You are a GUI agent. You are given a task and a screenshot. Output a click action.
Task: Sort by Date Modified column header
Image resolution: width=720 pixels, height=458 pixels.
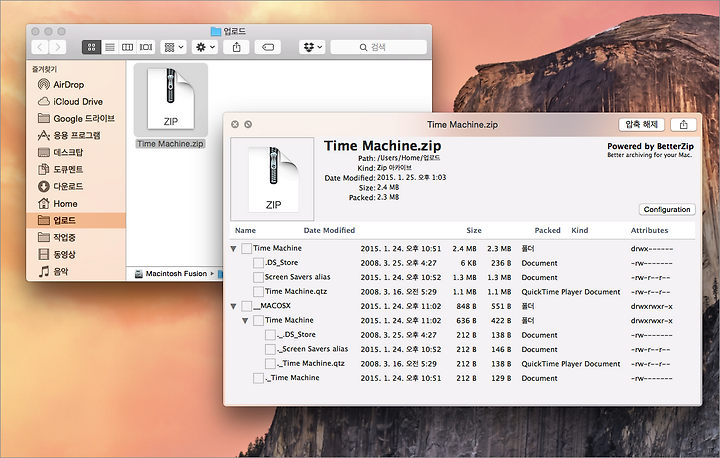329,231
